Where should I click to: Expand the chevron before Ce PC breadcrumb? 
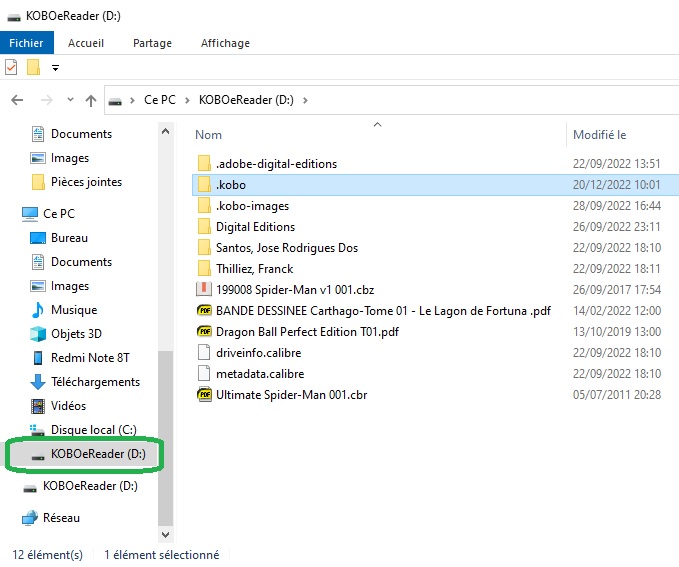[132, 100]
